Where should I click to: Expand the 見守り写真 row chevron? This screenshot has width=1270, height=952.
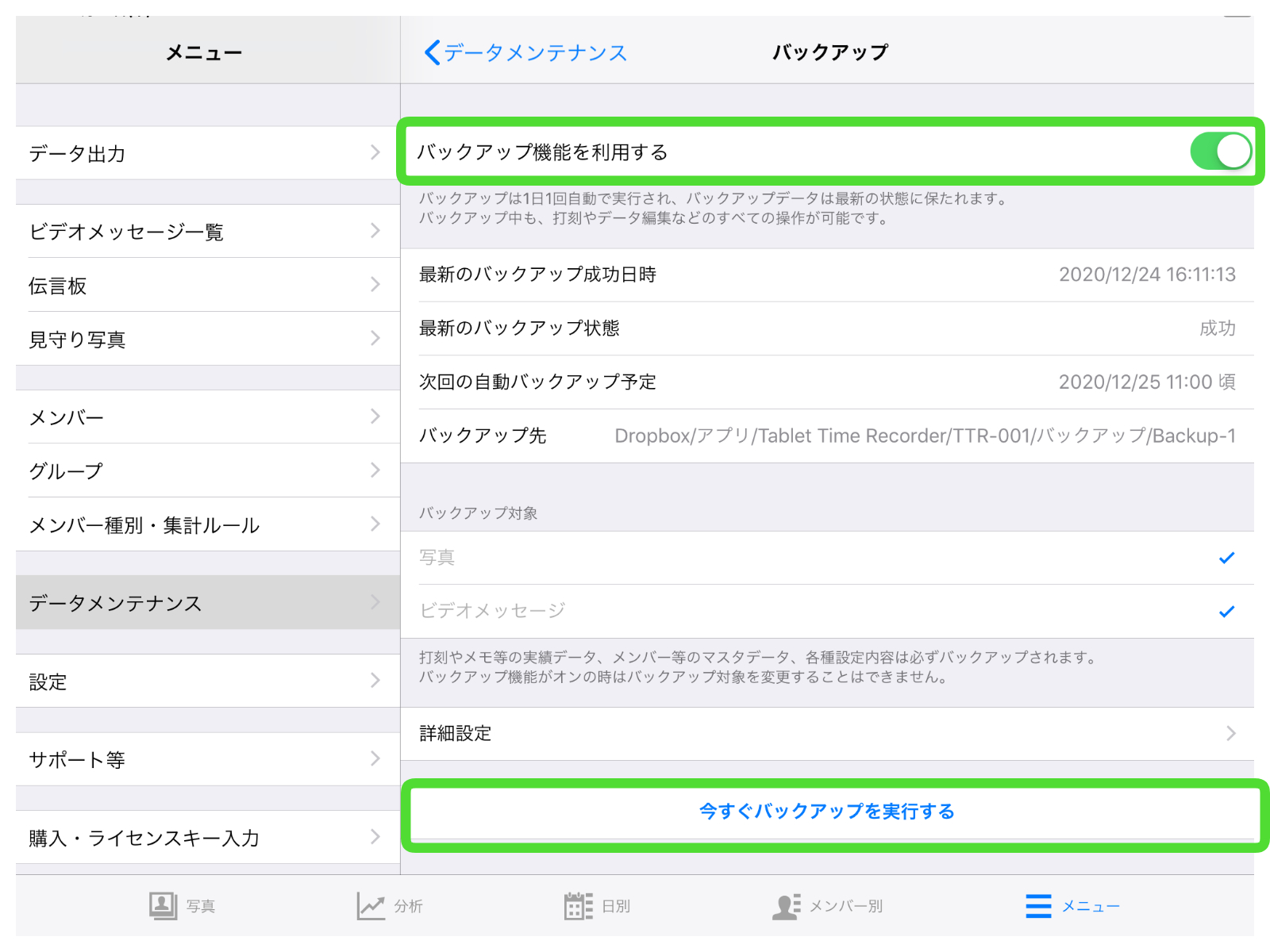point(375,339)
